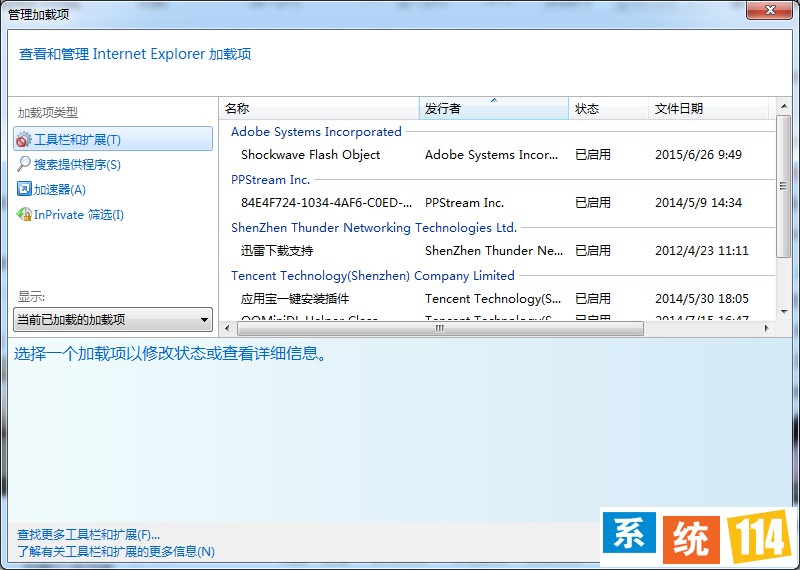Sort list by 文件日期 column header
800x570 pixels.
(x=708, y=109)
